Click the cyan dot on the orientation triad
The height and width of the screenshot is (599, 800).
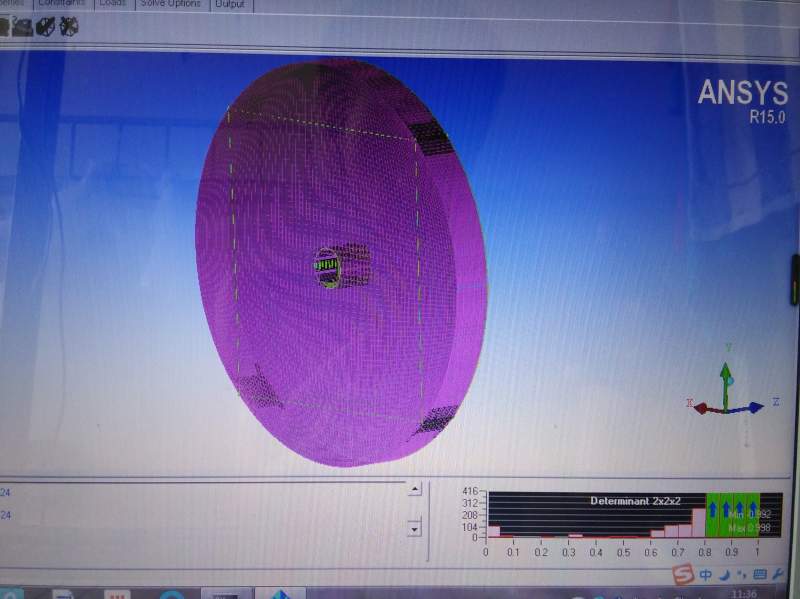tap(730, 381)
